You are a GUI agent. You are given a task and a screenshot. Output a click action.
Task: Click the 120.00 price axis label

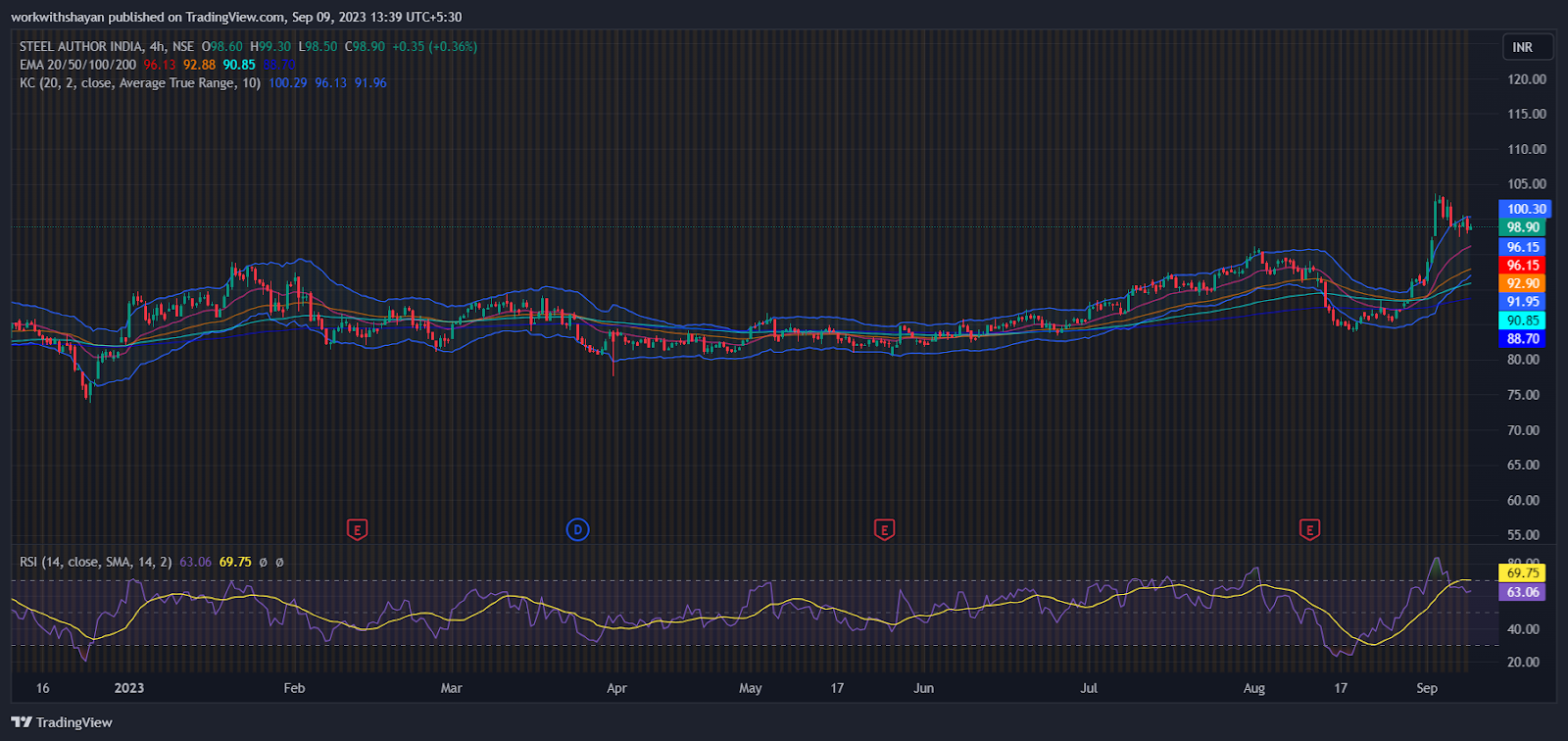(x=1527, y=79)
